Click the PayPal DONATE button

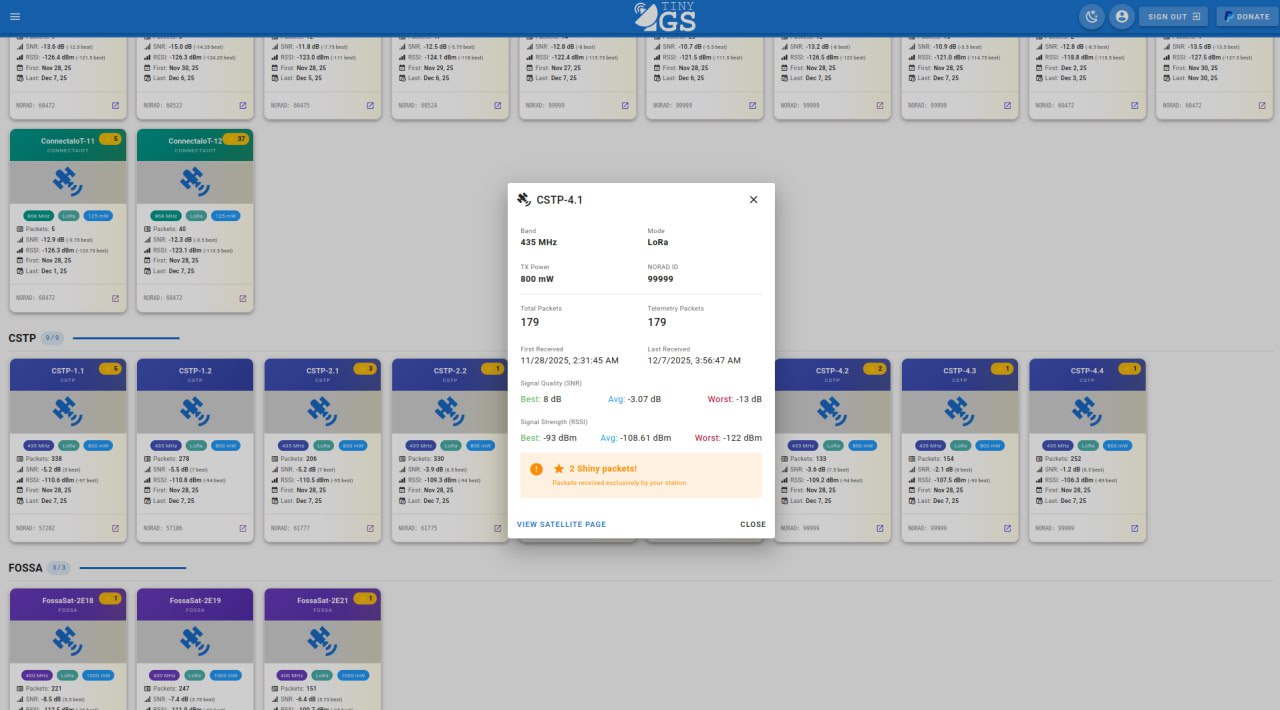pyautogui.click(x=1245, y=17)
